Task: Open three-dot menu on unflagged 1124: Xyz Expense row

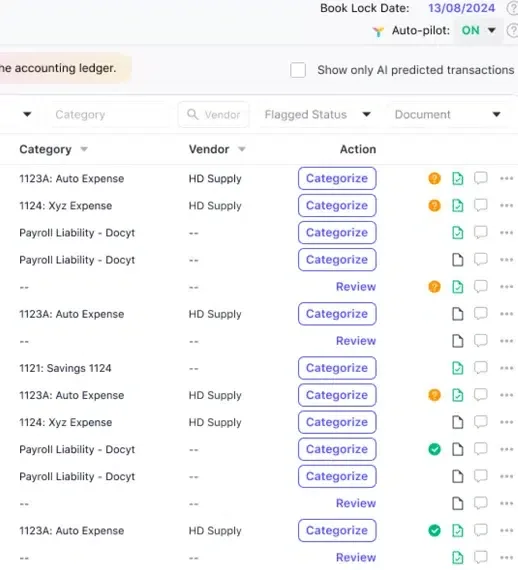Action: click(x=506, y=422)
